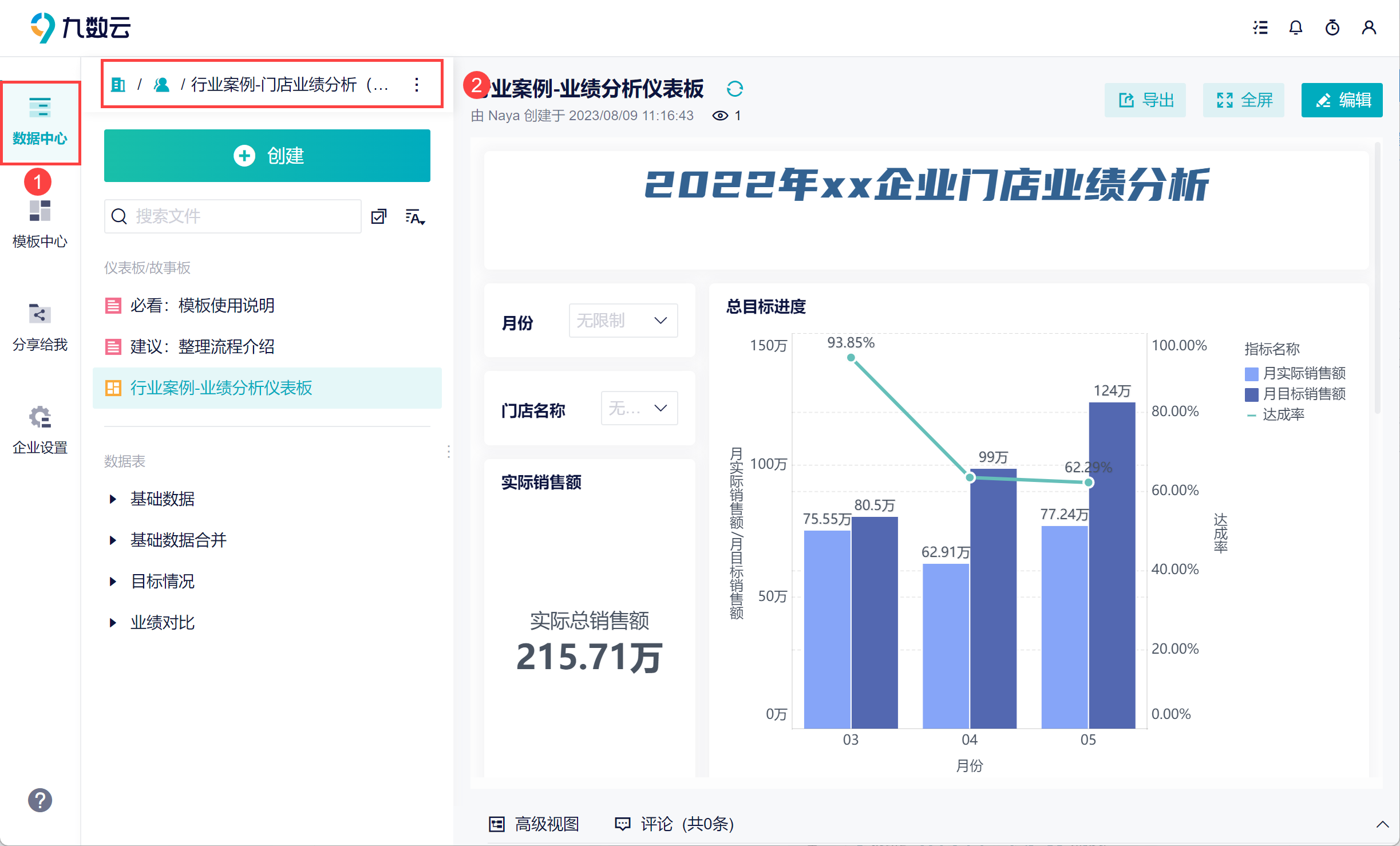Focus the 搜索文件 search field
This screenshot has height=846, width=1400.
(x=233, y=216)
